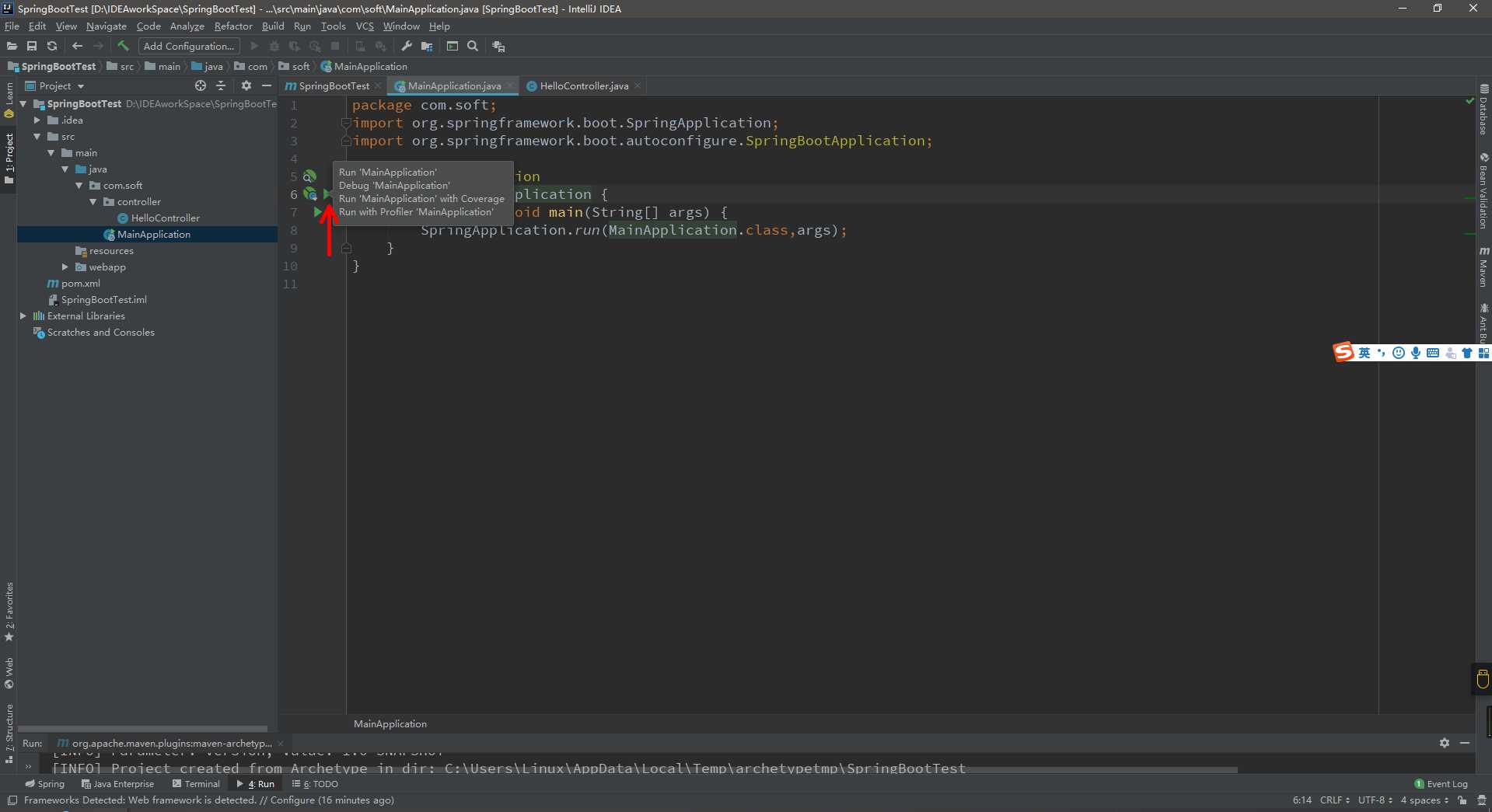Click the Spring bean gutter icon on line 6
The image size is (1492, 812).
pyautogui.click(x=309, y=194)
